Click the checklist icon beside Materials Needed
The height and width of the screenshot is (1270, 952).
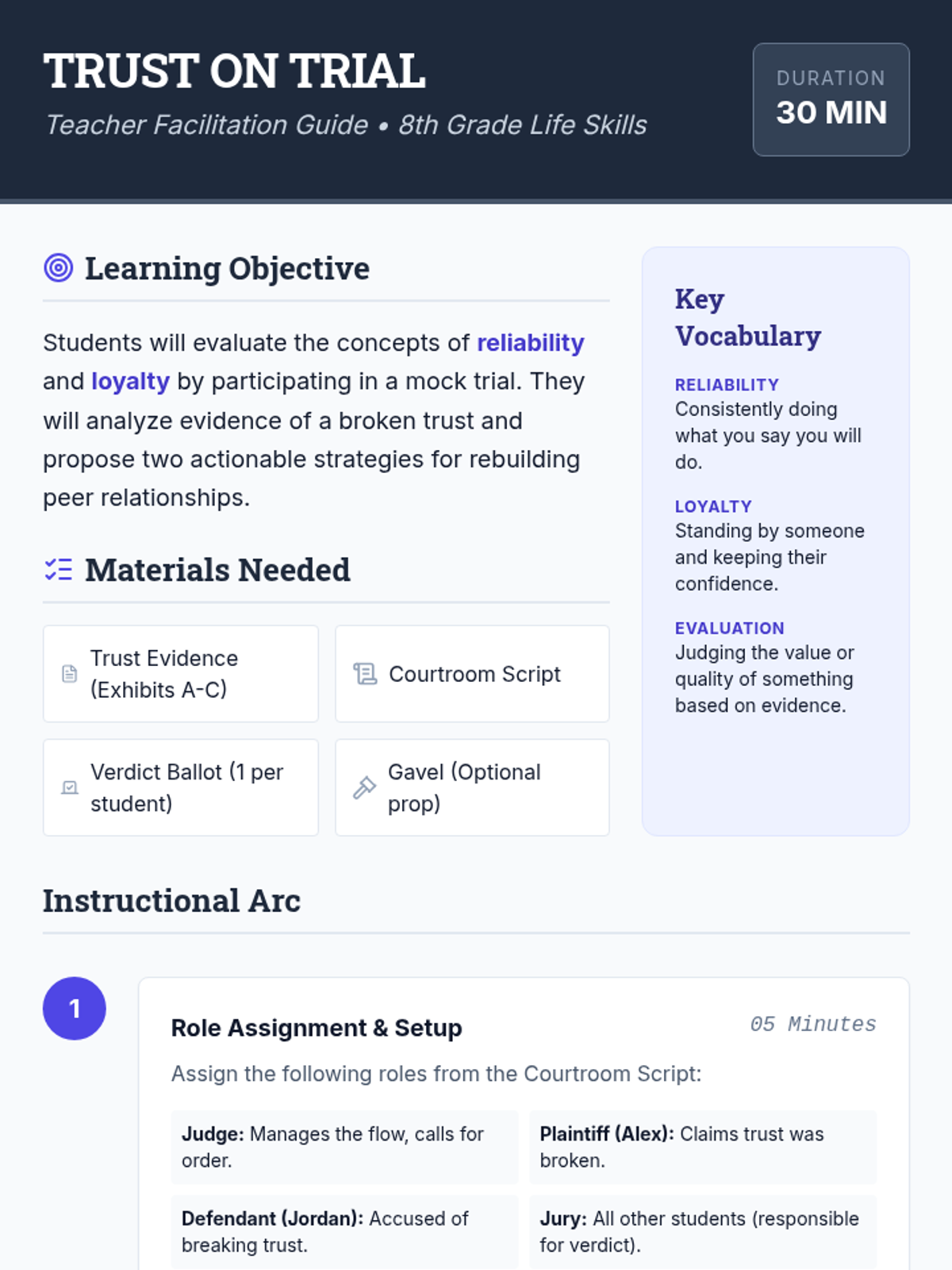pos(58,570)
